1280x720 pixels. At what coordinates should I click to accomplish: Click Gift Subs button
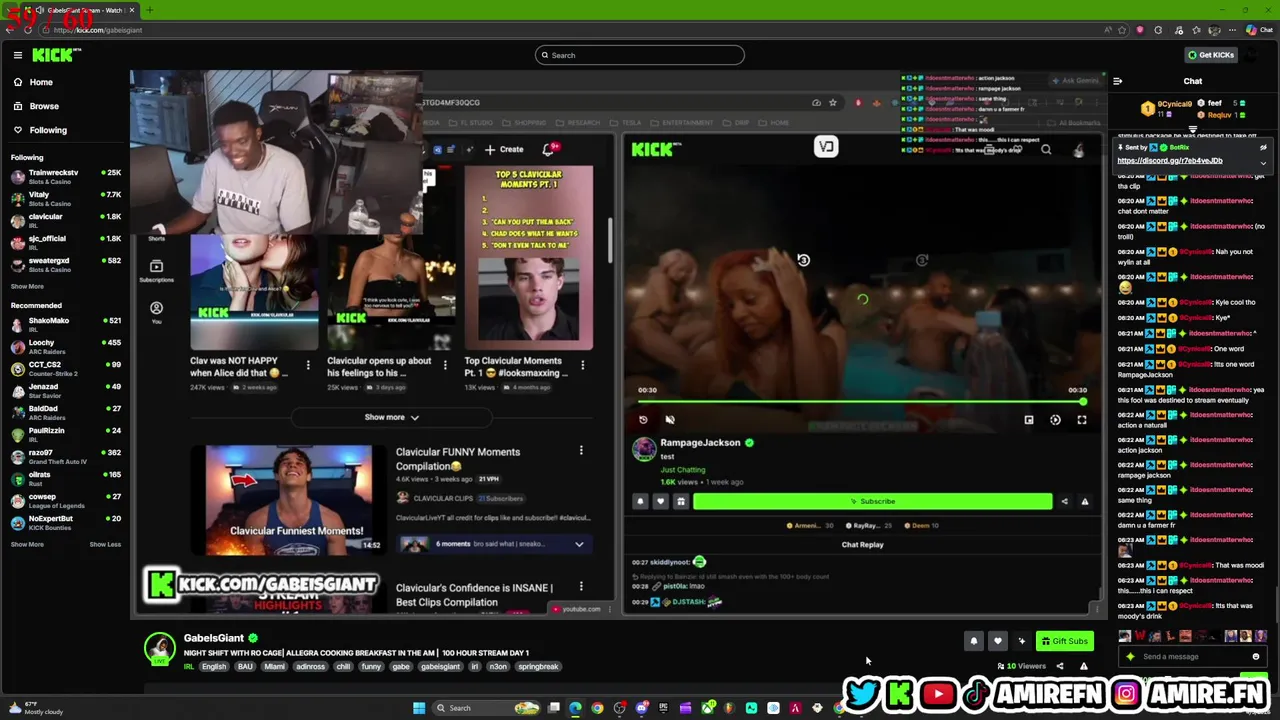[1064, 641]
